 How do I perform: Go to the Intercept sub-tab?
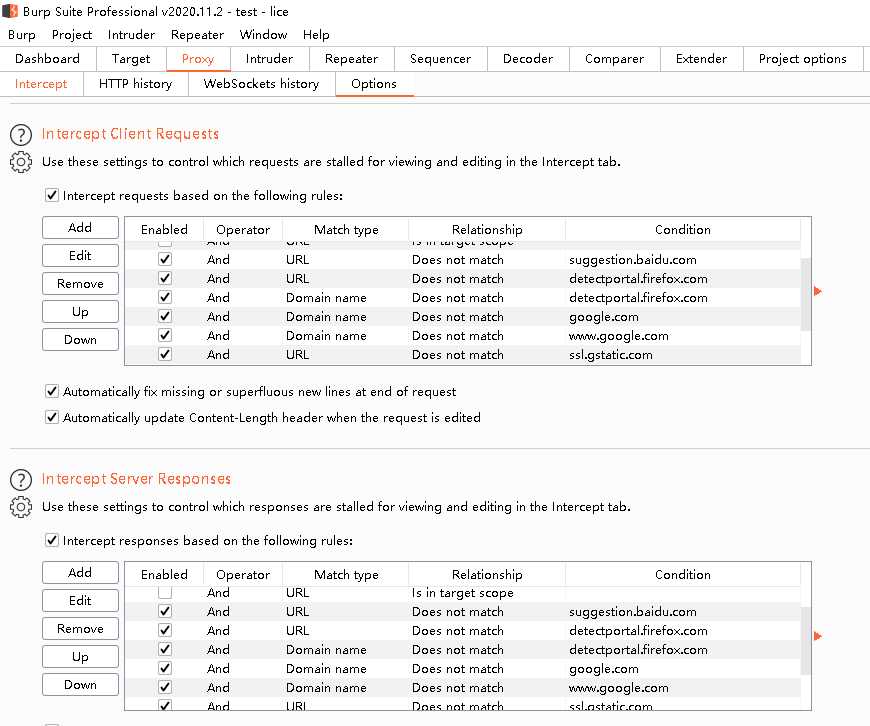[x=41, y=84]
